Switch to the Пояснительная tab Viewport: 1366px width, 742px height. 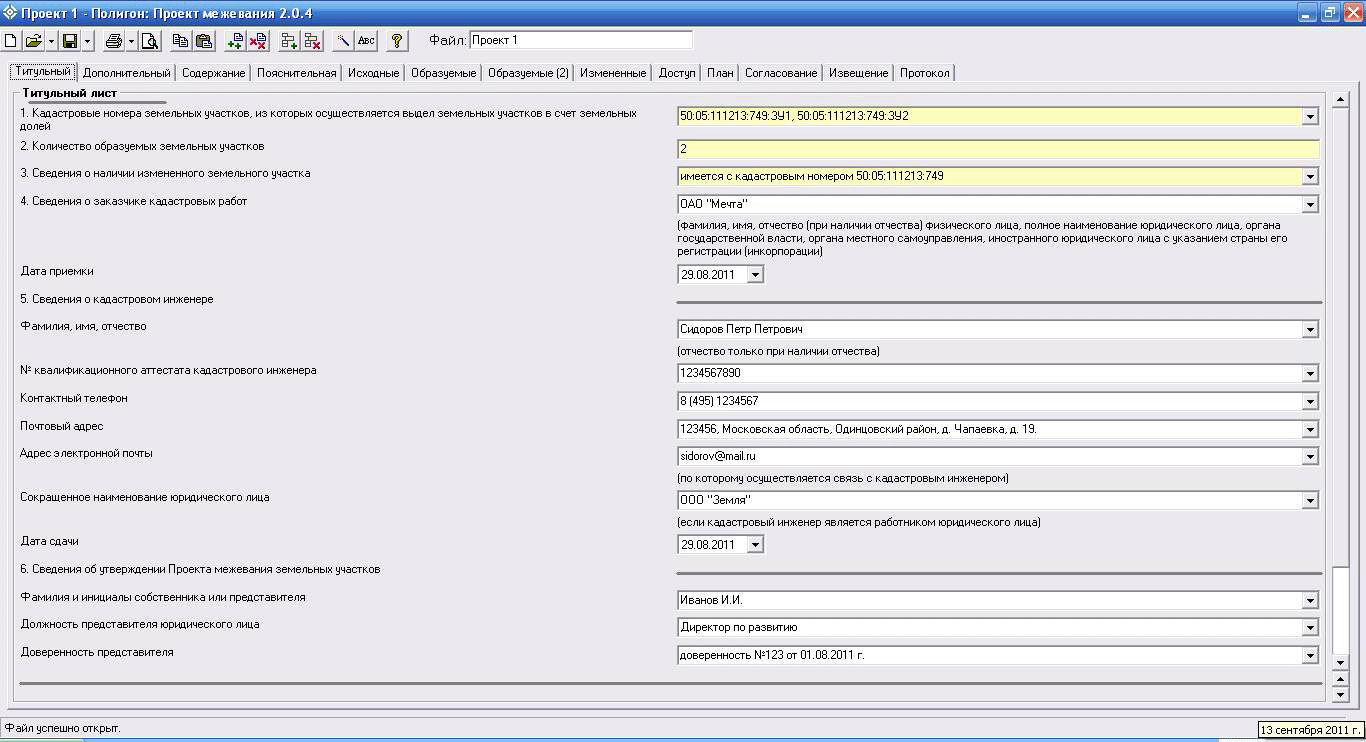click(296, 73)
